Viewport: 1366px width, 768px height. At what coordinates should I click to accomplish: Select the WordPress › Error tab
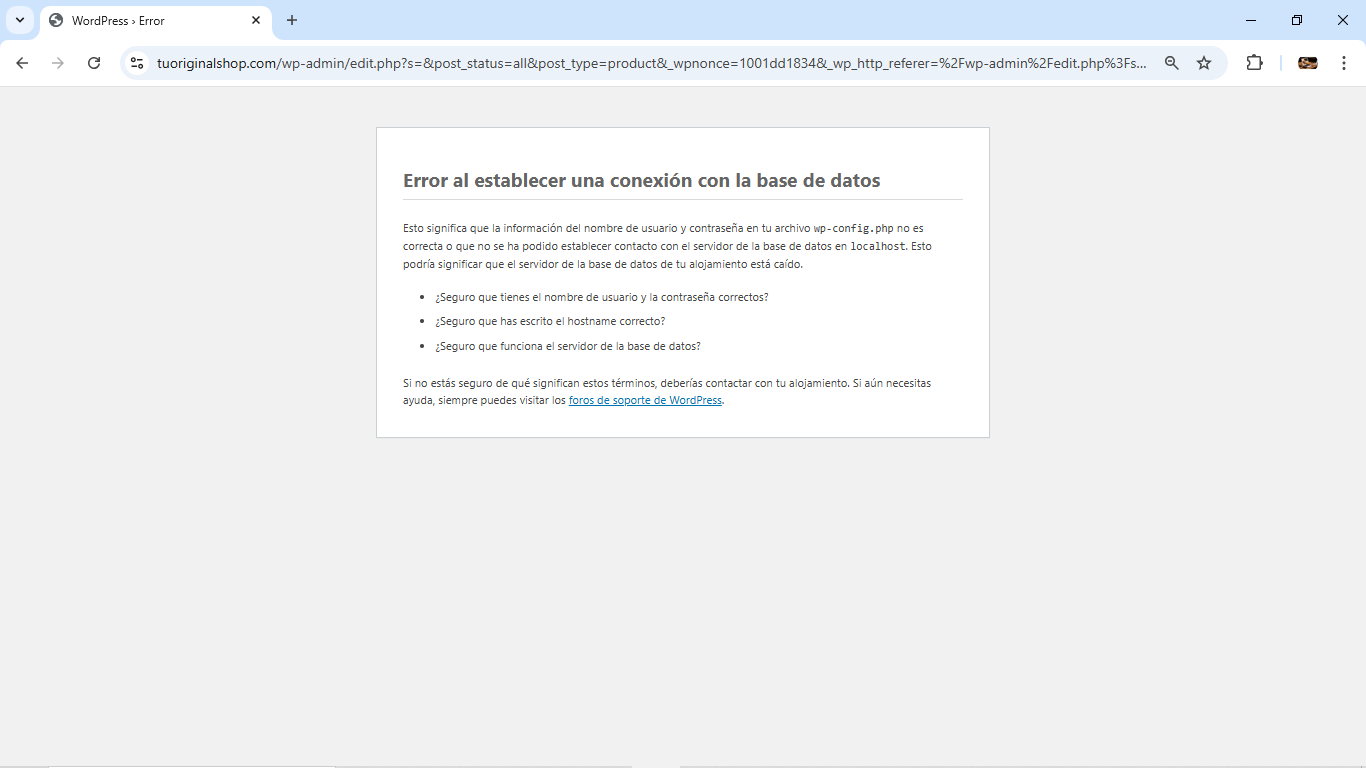tap(155, 21)
